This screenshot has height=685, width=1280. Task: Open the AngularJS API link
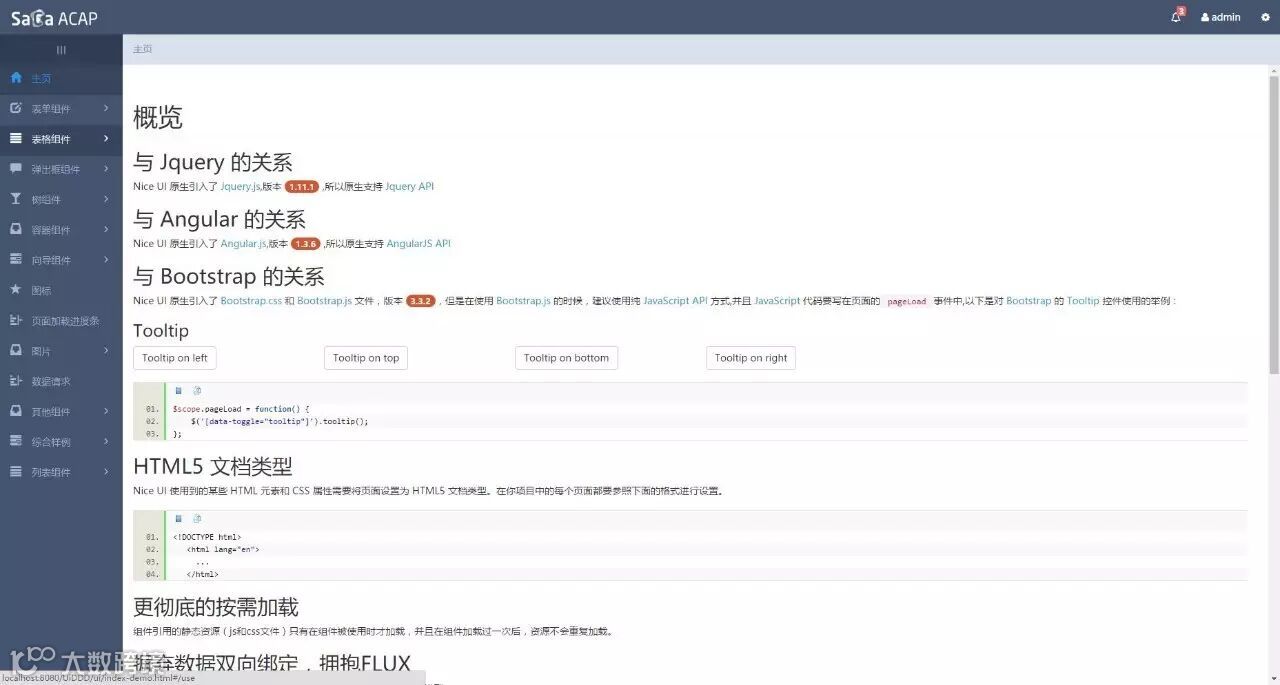(x=419, y=244)
